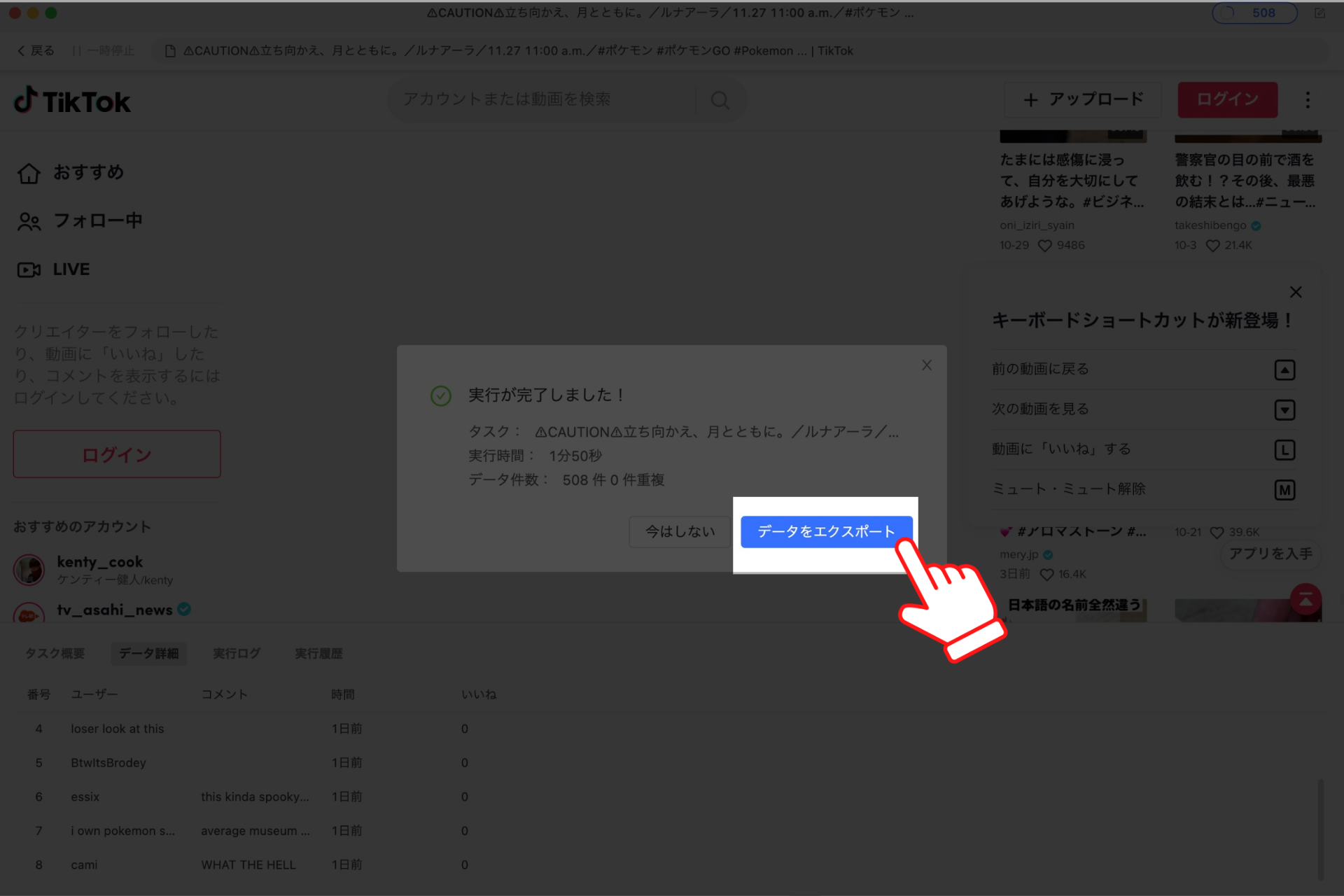This screenshot has height=896, width=1344.
Task: Close the keyboard shortcuts panel
Action: pyautogui.click(x=1296, y=293)
